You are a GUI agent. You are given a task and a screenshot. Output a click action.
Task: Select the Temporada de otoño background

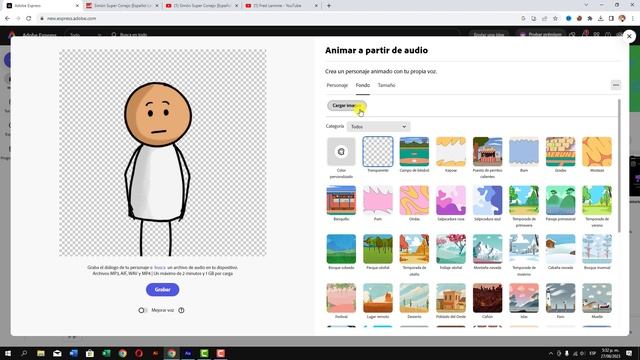[414, 249]
